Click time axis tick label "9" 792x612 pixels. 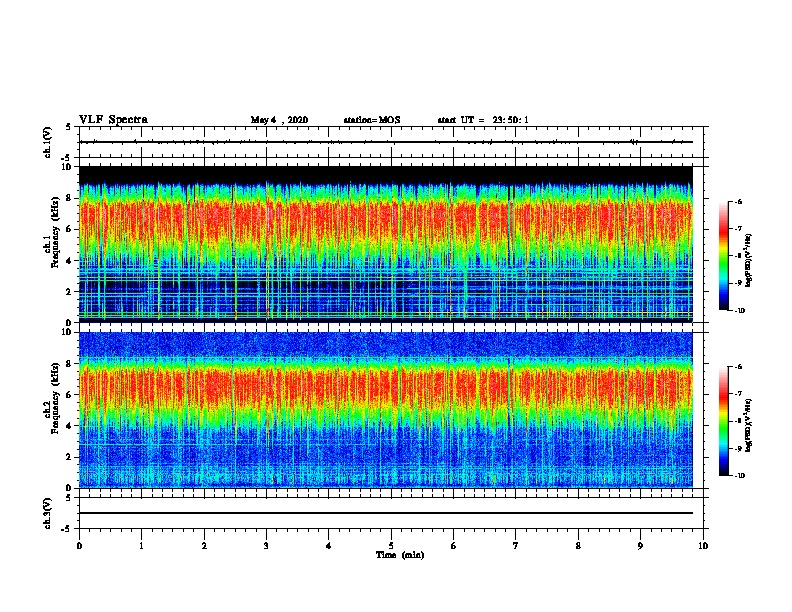click(640, 546)
